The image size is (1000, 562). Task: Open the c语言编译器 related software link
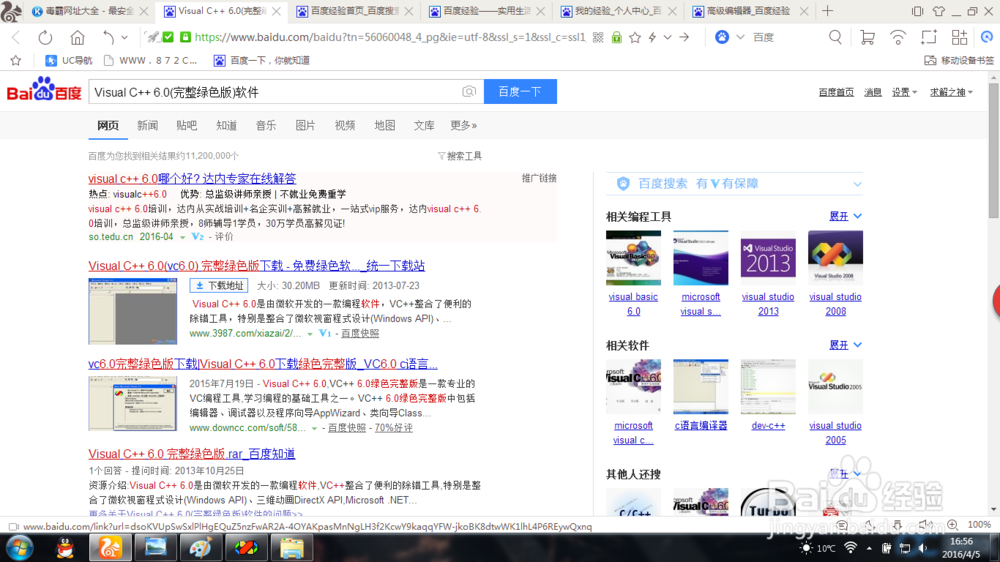click(x=700, y=425)
